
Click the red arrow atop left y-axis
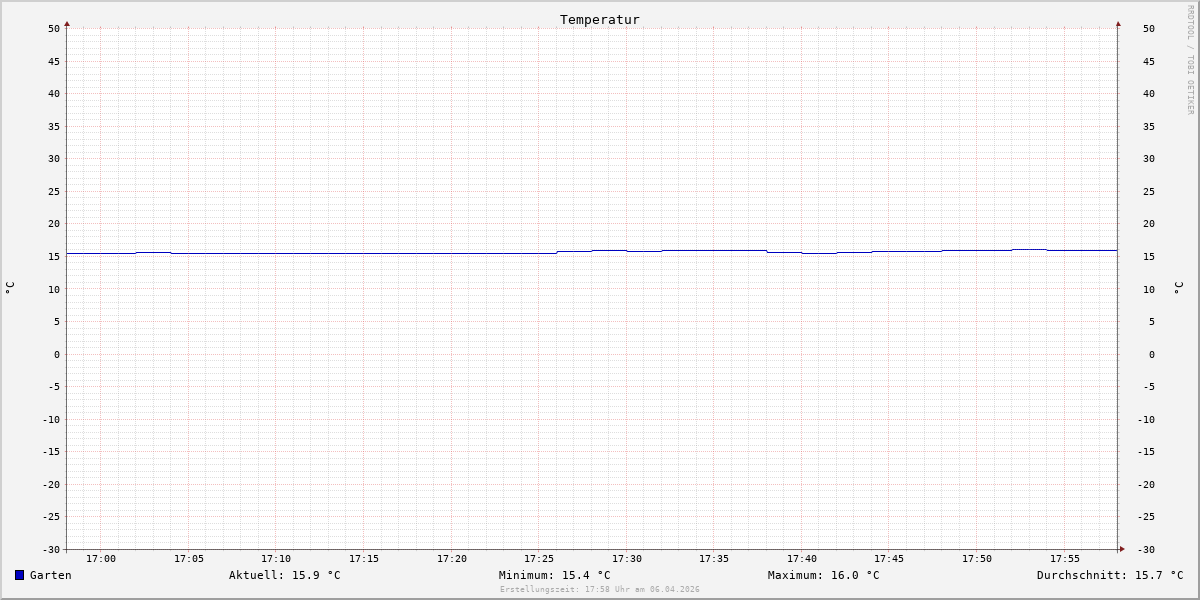[67, 23]
